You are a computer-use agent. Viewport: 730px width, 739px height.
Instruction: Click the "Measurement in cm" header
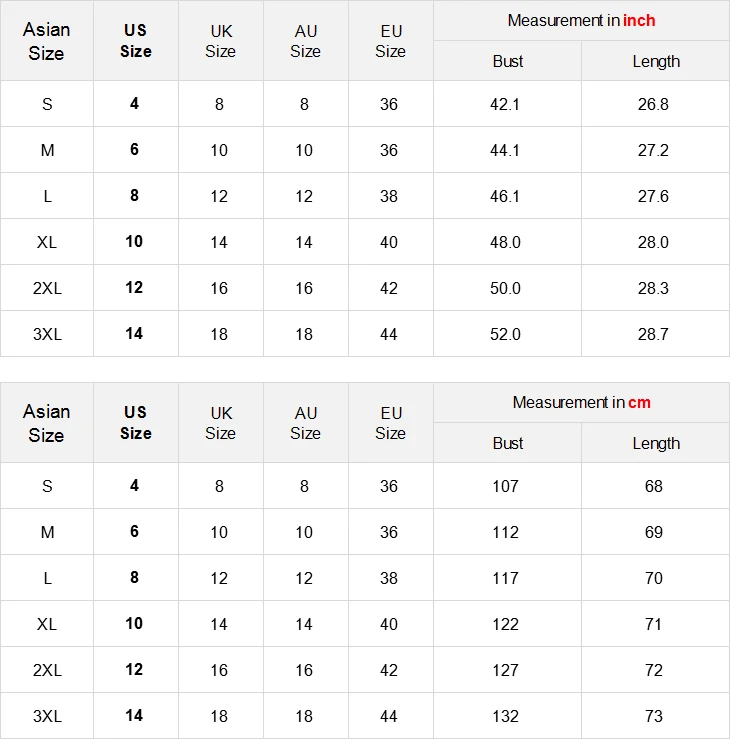click(581, 403)
